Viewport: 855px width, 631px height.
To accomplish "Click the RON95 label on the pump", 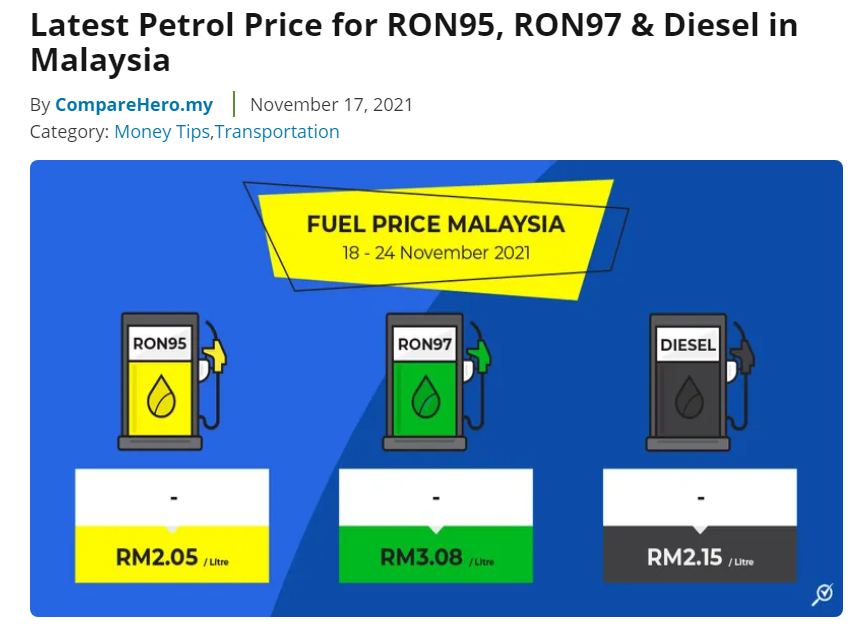I will 160,344.
